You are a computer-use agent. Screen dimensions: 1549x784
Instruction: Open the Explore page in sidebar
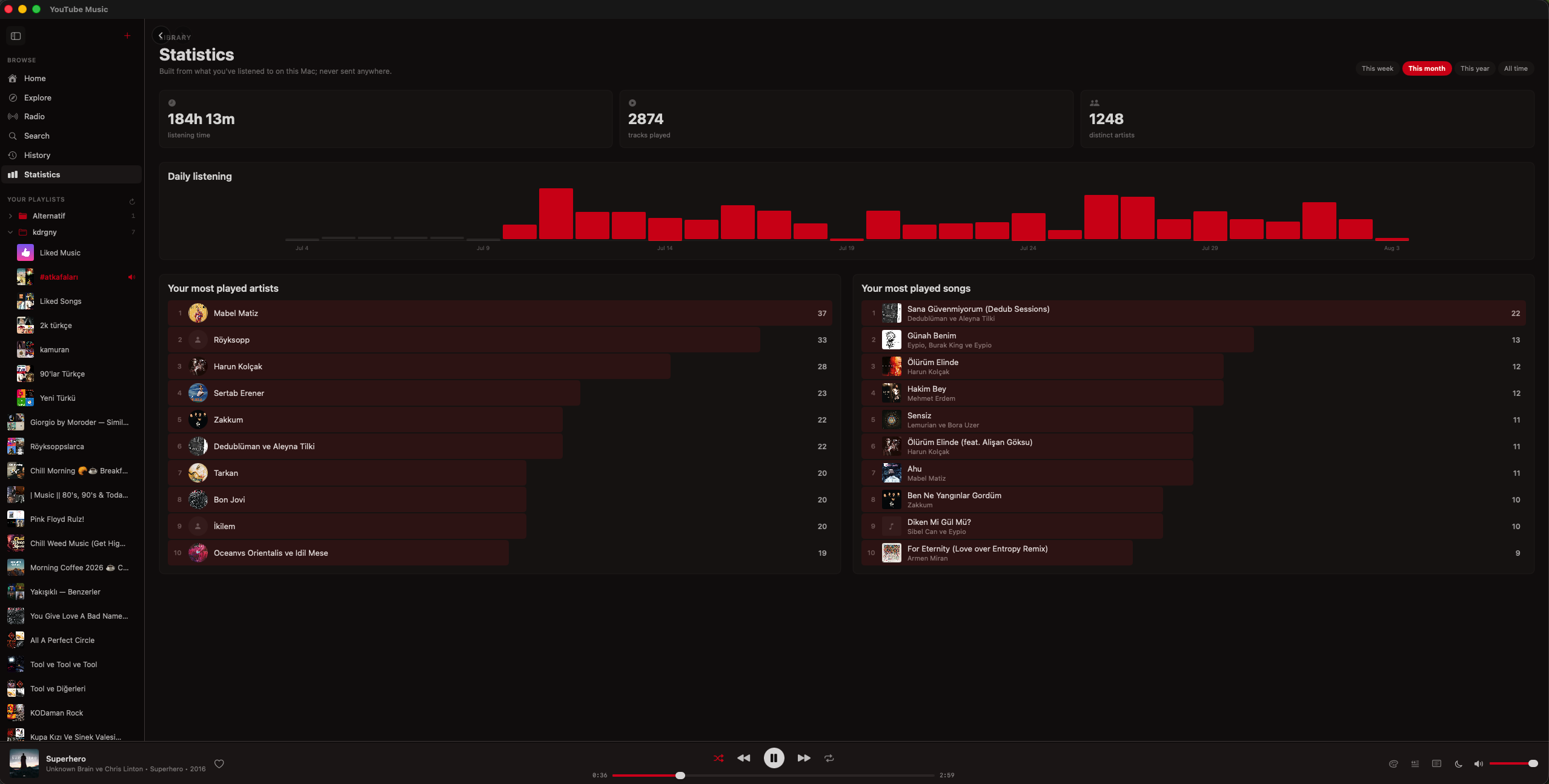[72, 97]
